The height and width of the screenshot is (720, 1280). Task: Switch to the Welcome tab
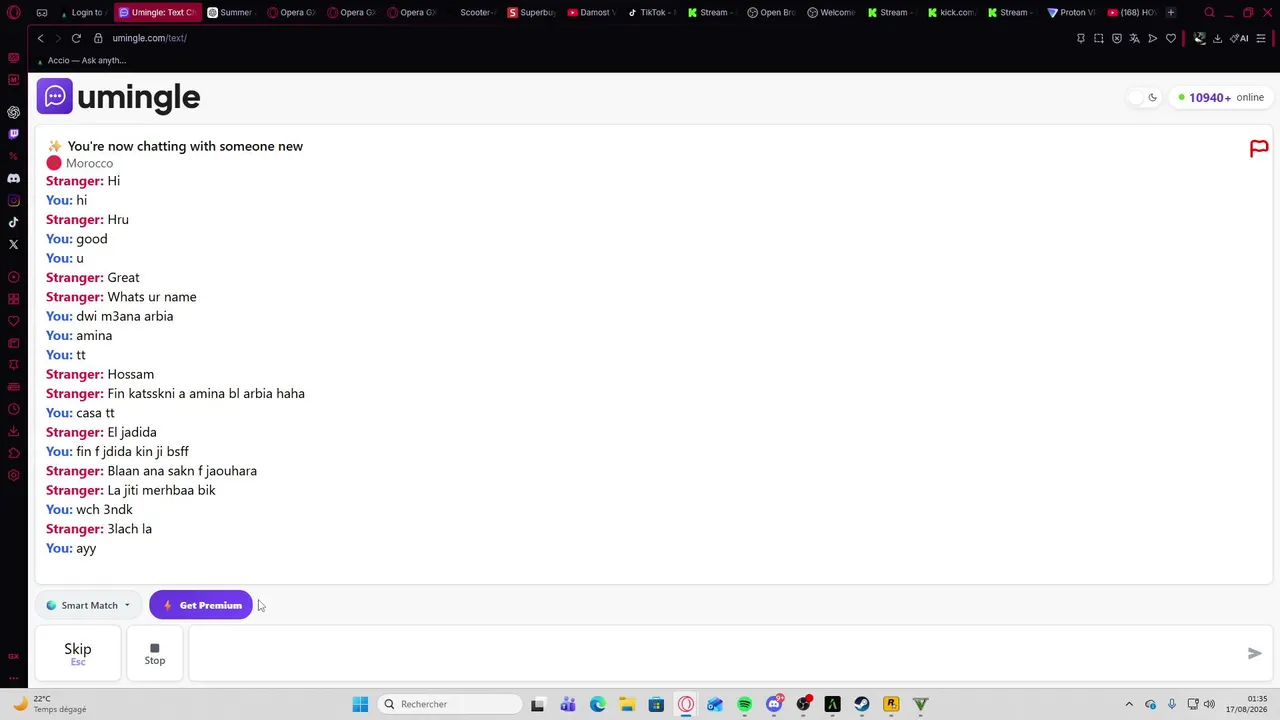click(831, 13)
